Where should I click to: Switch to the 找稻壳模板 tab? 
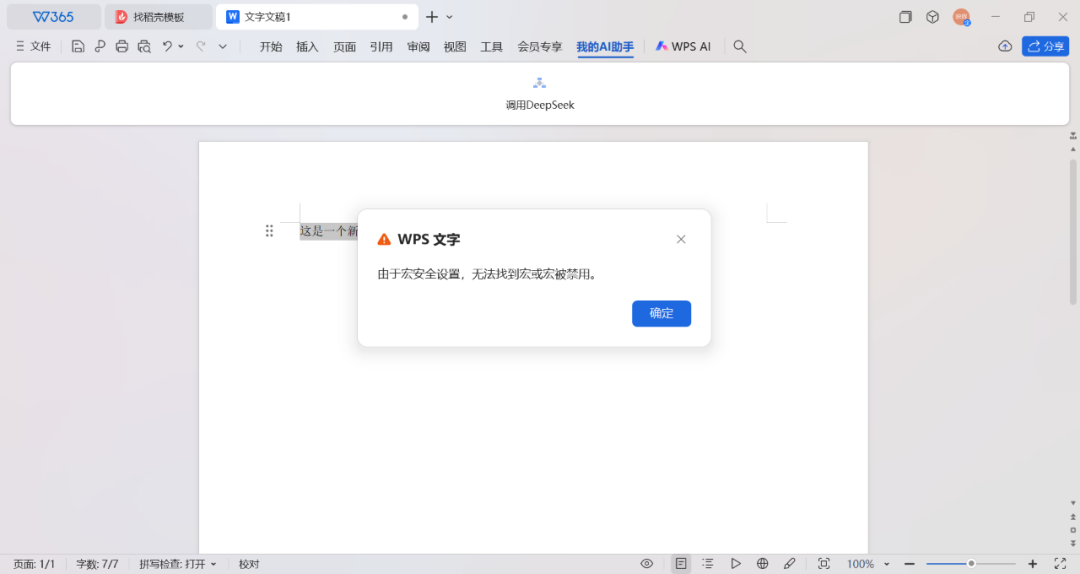pyautogui.click(x=158, y=17)
